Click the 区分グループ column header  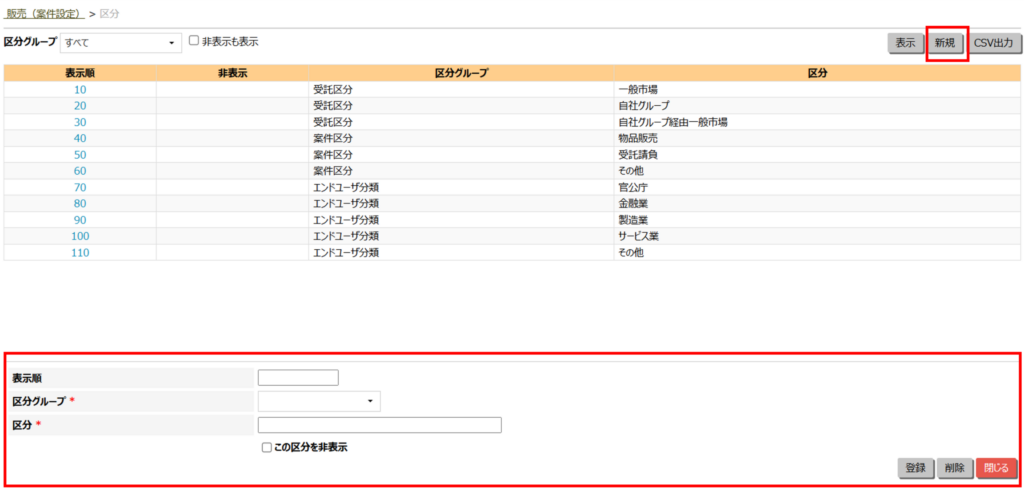coord(461,73)
